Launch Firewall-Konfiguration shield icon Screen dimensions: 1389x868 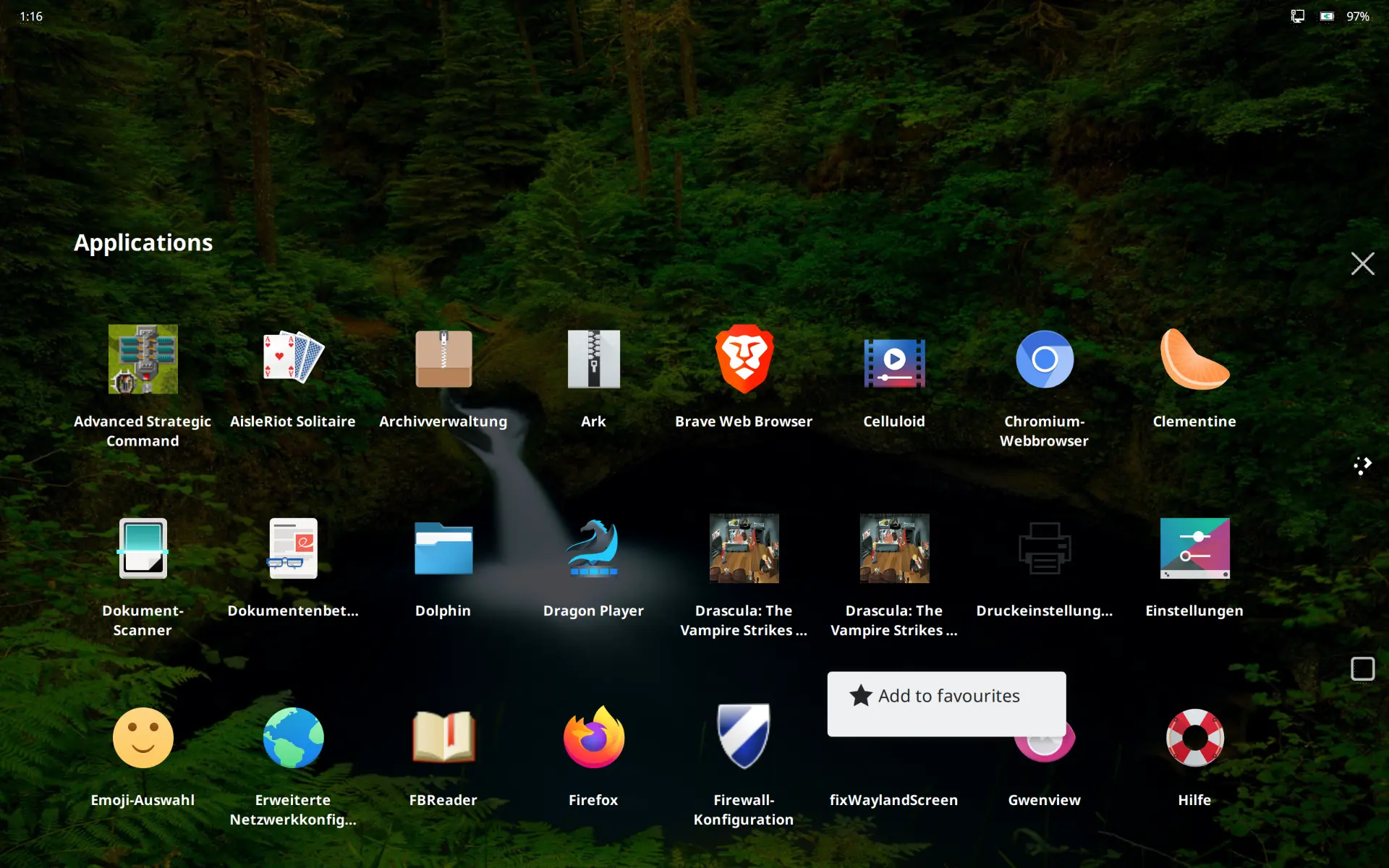click(744, 736)
